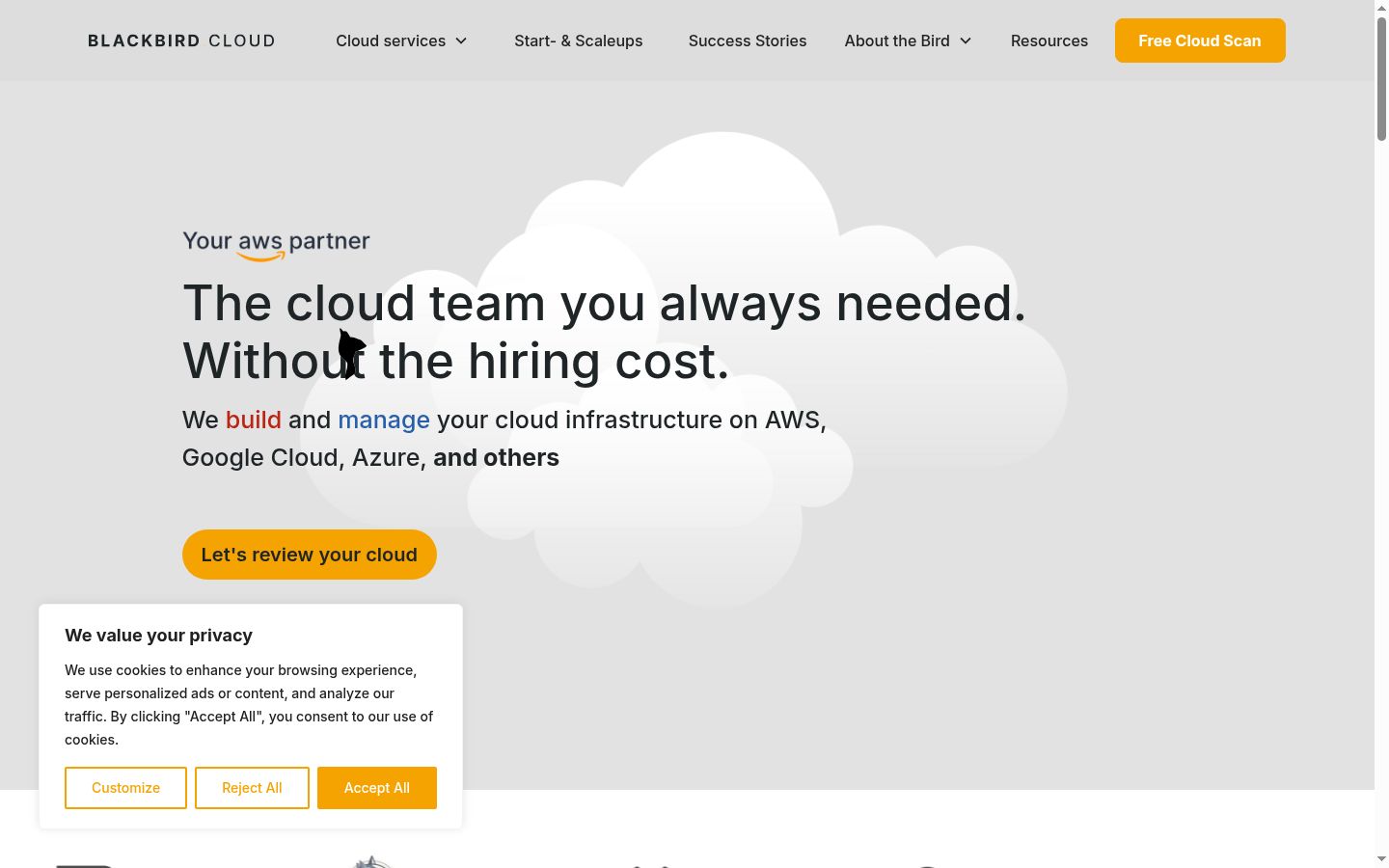Accept all cookies in the privacy banner
This screenshot has width=1389, height=868.
point(377,788)
